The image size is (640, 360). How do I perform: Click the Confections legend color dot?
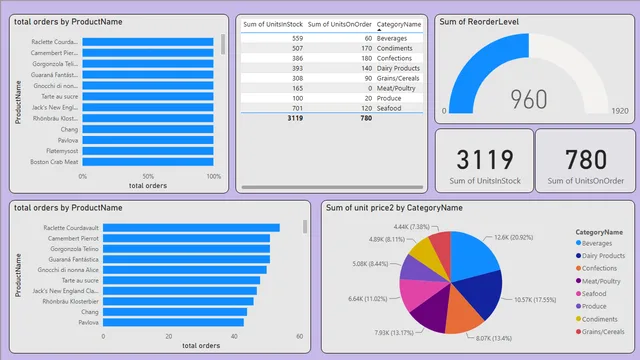pyautogui.click(x=578, y=268)
